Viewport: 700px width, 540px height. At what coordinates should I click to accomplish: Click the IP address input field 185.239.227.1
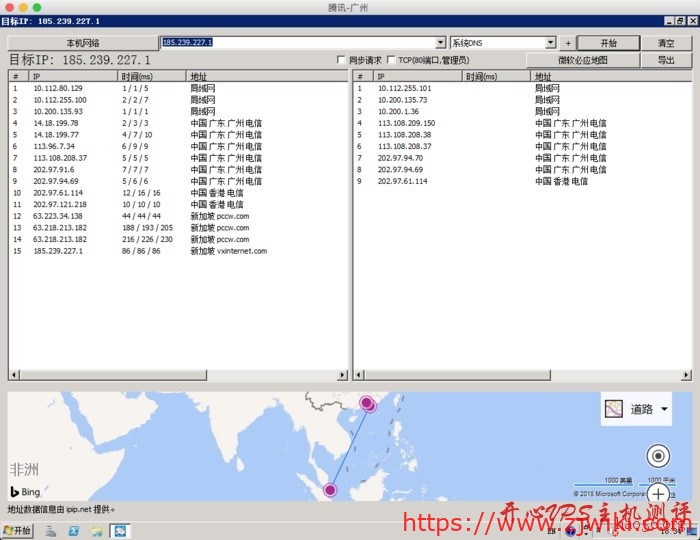298,42
